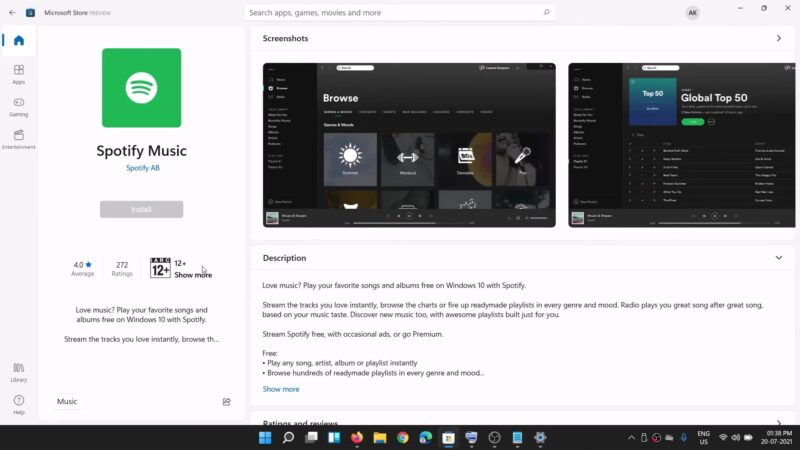Open the Library in sidebar

pyautogui.click(x=19, y=372)
